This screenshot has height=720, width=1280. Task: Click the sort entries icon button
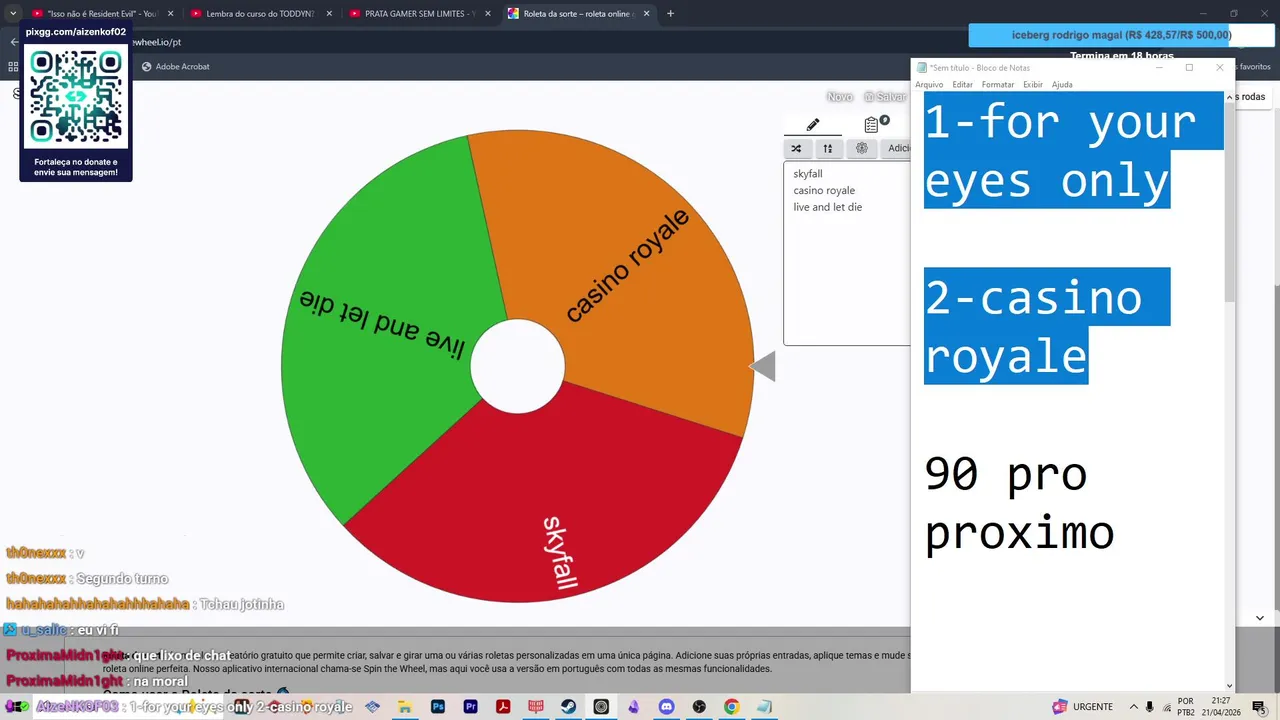(x=827, y=148)
